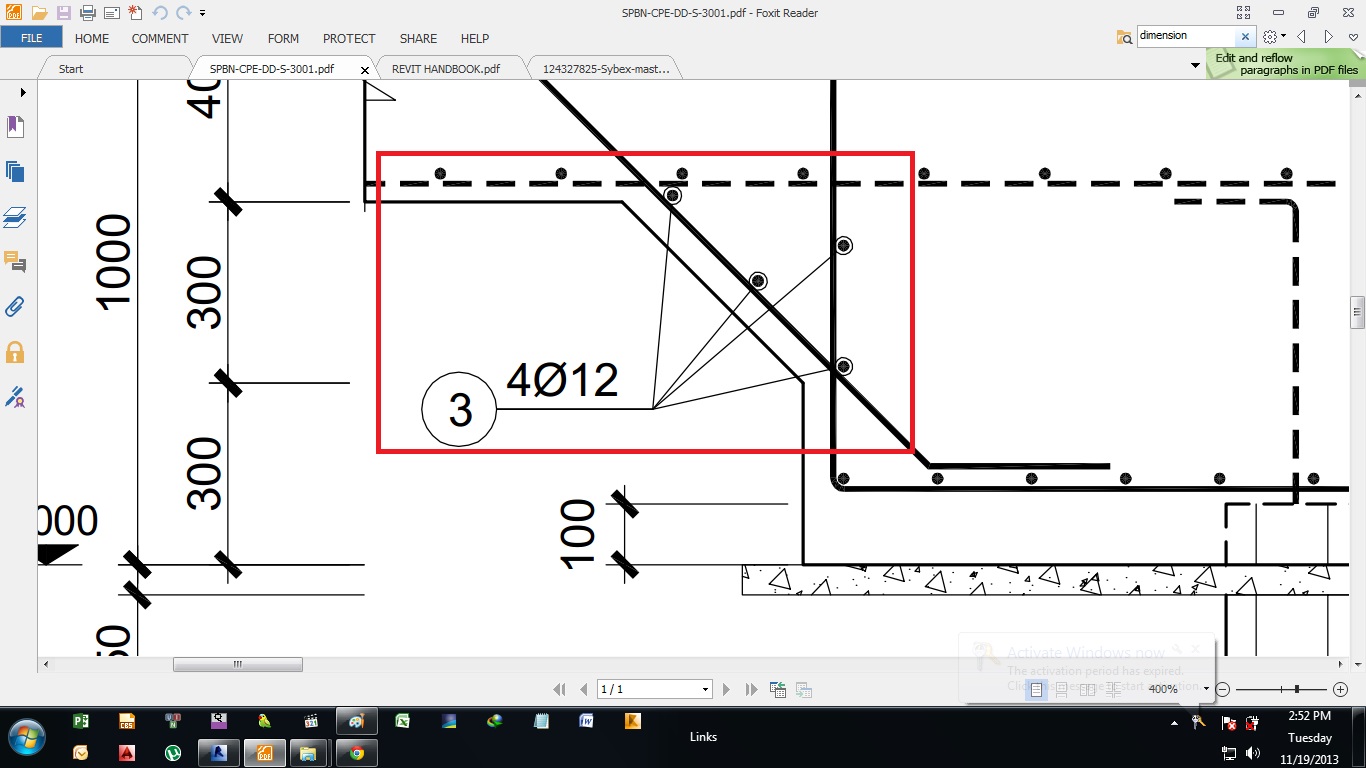Clear the dimension search with the X button
This screenshot has width=1366, height=768.
coord(1246,35)
